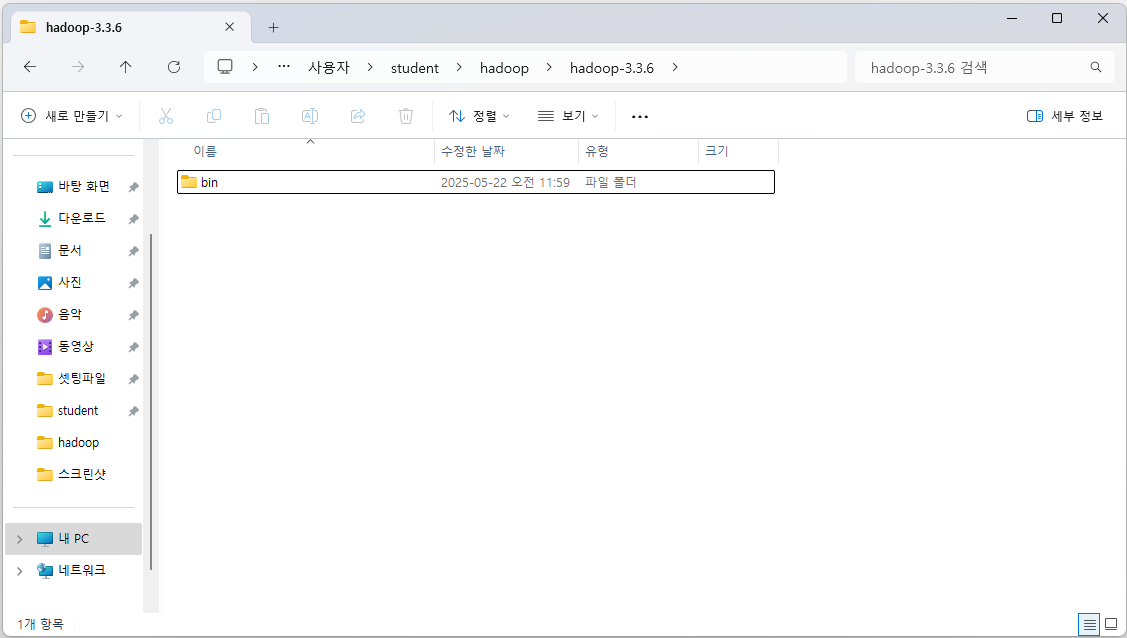
Task: Click the Delete trash can icon
Action: 406,116
